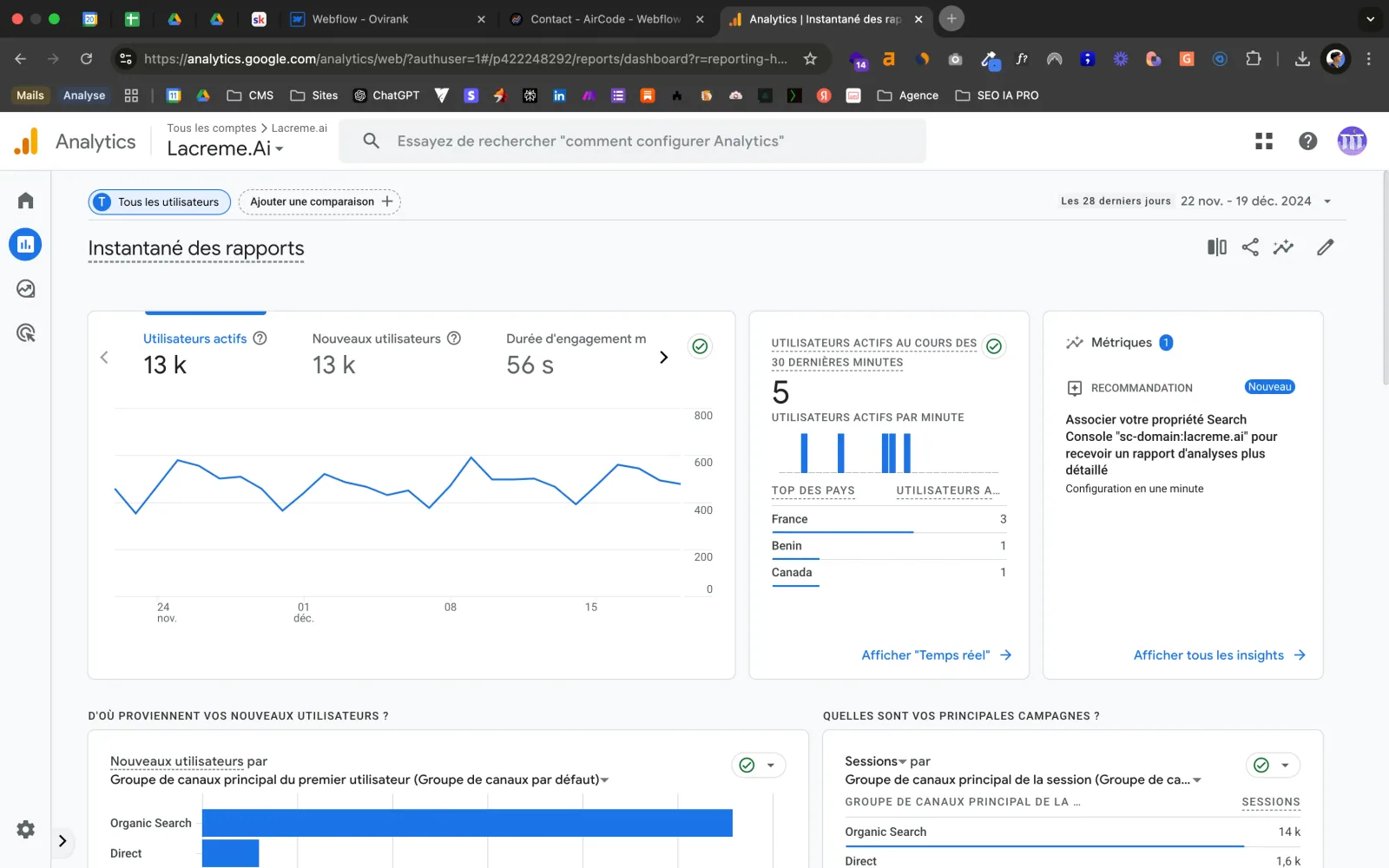Click the Tous les utilisateurs chip
Viewport: 1389px width, 868px height.
(x=159, y=202)
